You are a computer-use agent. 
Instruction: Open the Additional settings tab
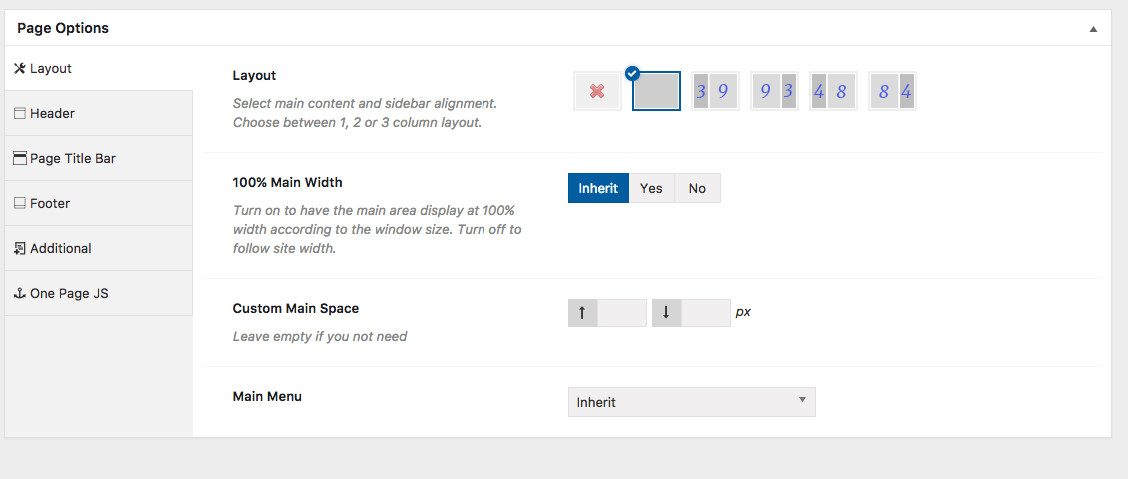[x=98, y=248]
